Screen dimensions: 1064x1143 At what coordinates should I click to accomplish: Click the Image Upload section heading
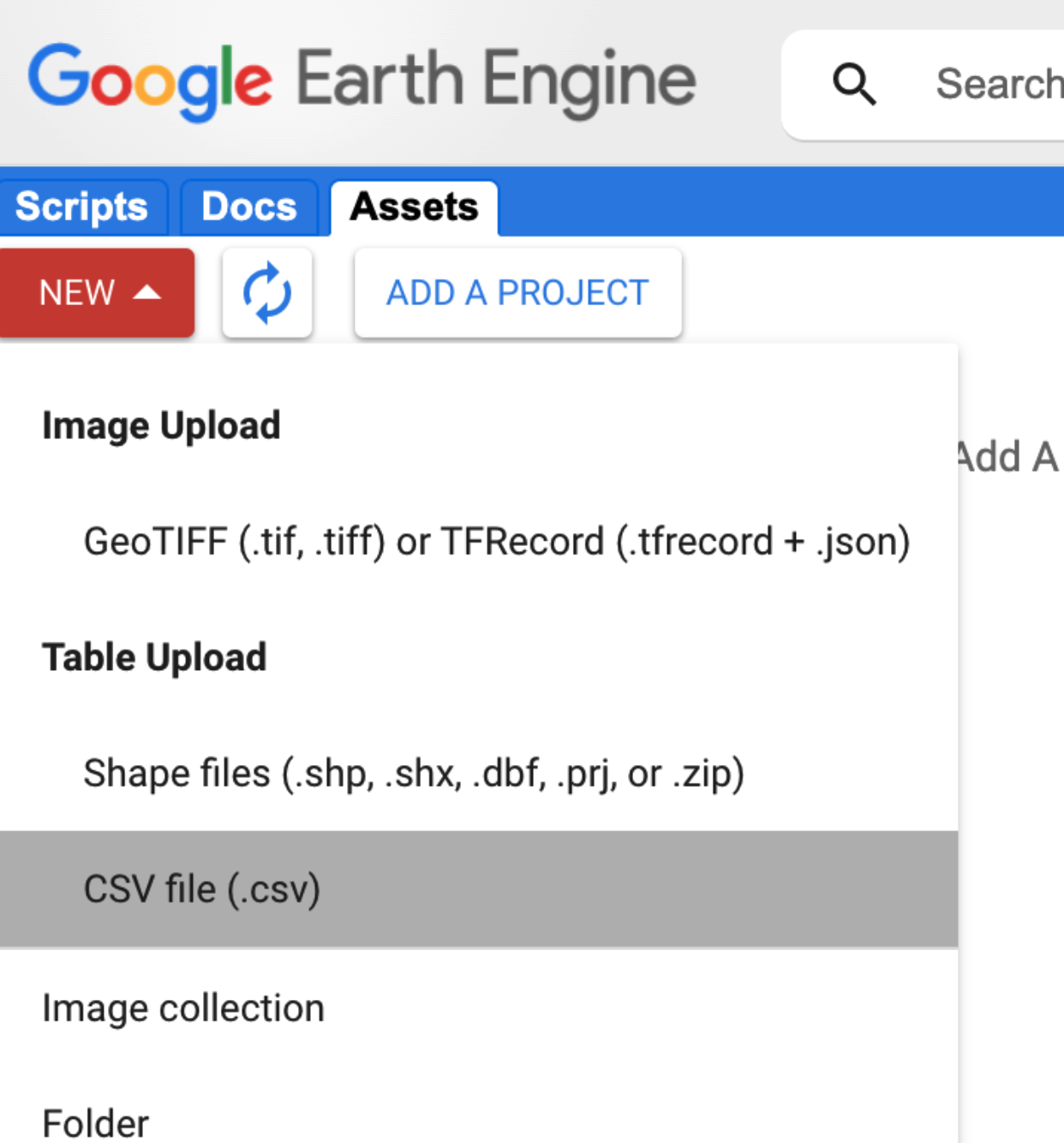point(161,426)
